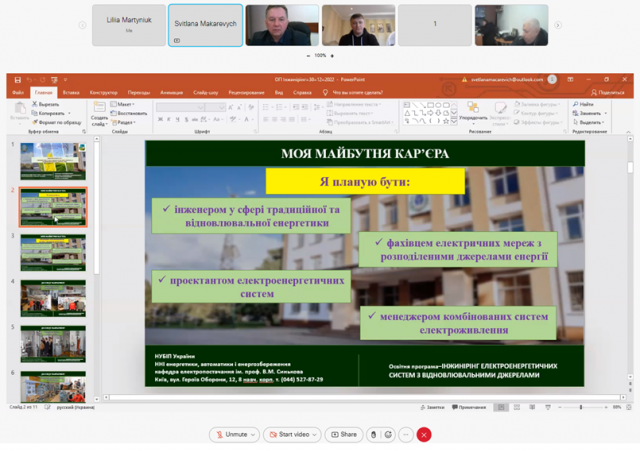Open the Выделить select dropdown

588,122
